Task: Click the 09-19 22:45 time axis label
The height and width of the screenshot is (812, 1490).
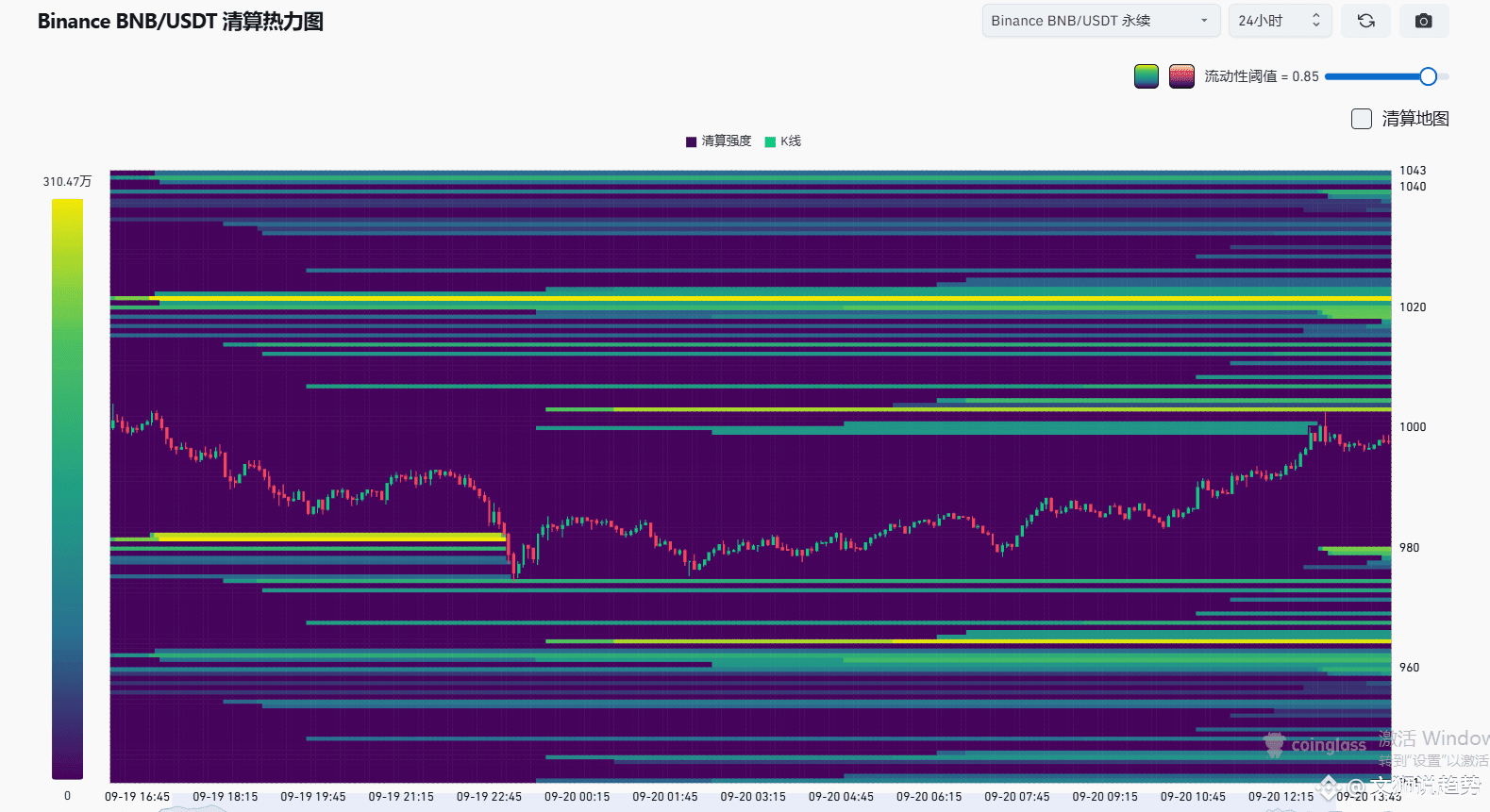Action: click(489, 797)
